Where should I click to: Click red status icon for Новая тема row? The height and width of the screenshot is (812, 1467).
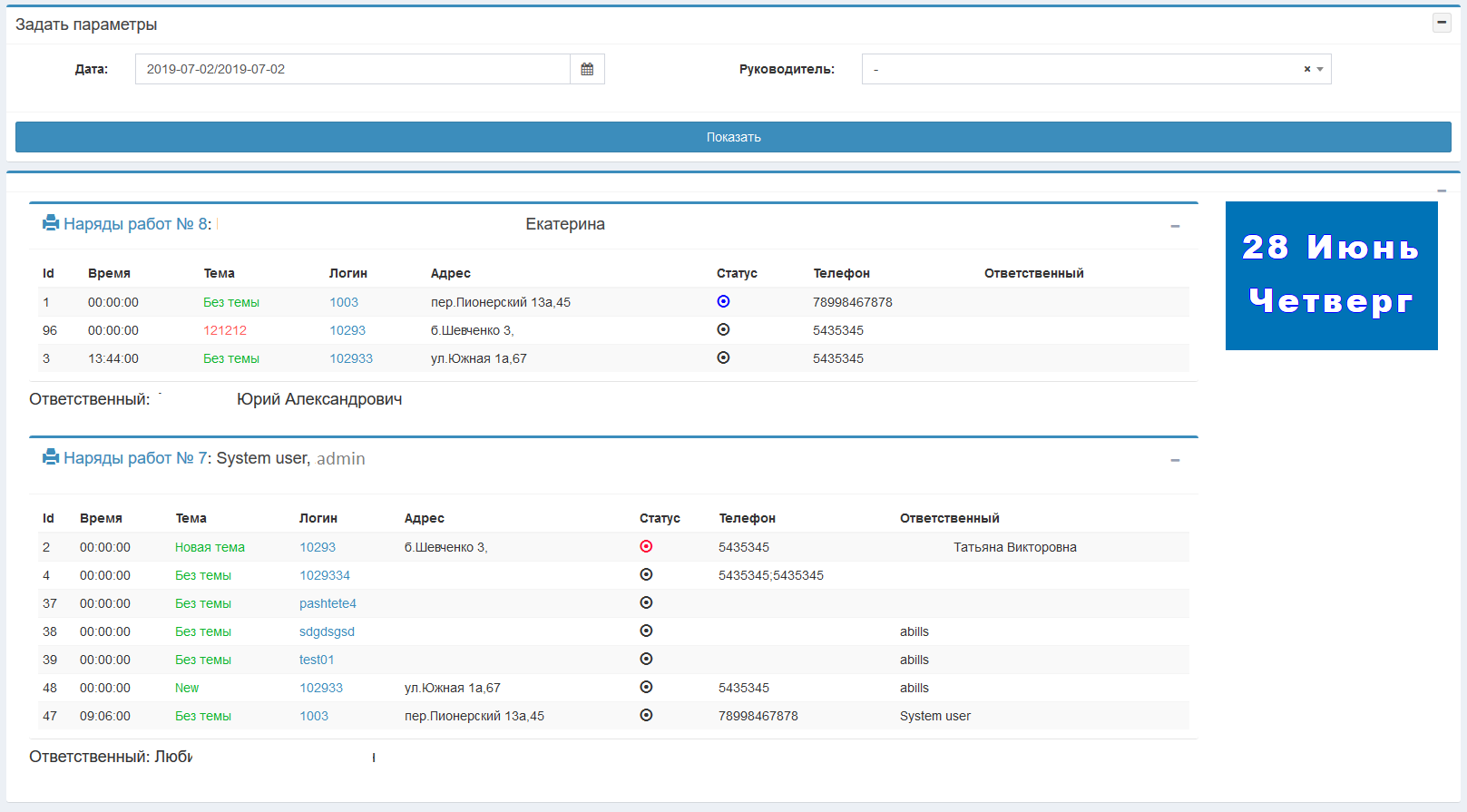point(646,546)
